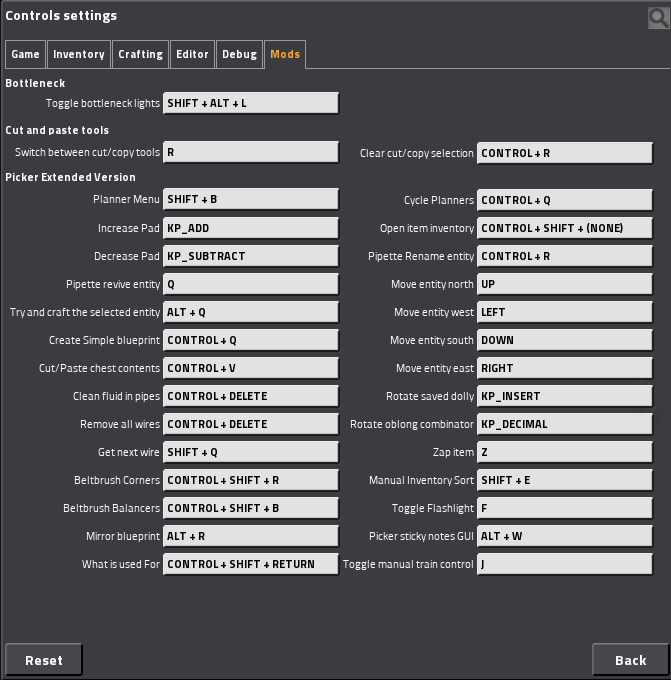Image resolution: width=671 pixels, height=680 pixels.
Task: Change Remove all wires keybinding
Action: tap(251, 424)
